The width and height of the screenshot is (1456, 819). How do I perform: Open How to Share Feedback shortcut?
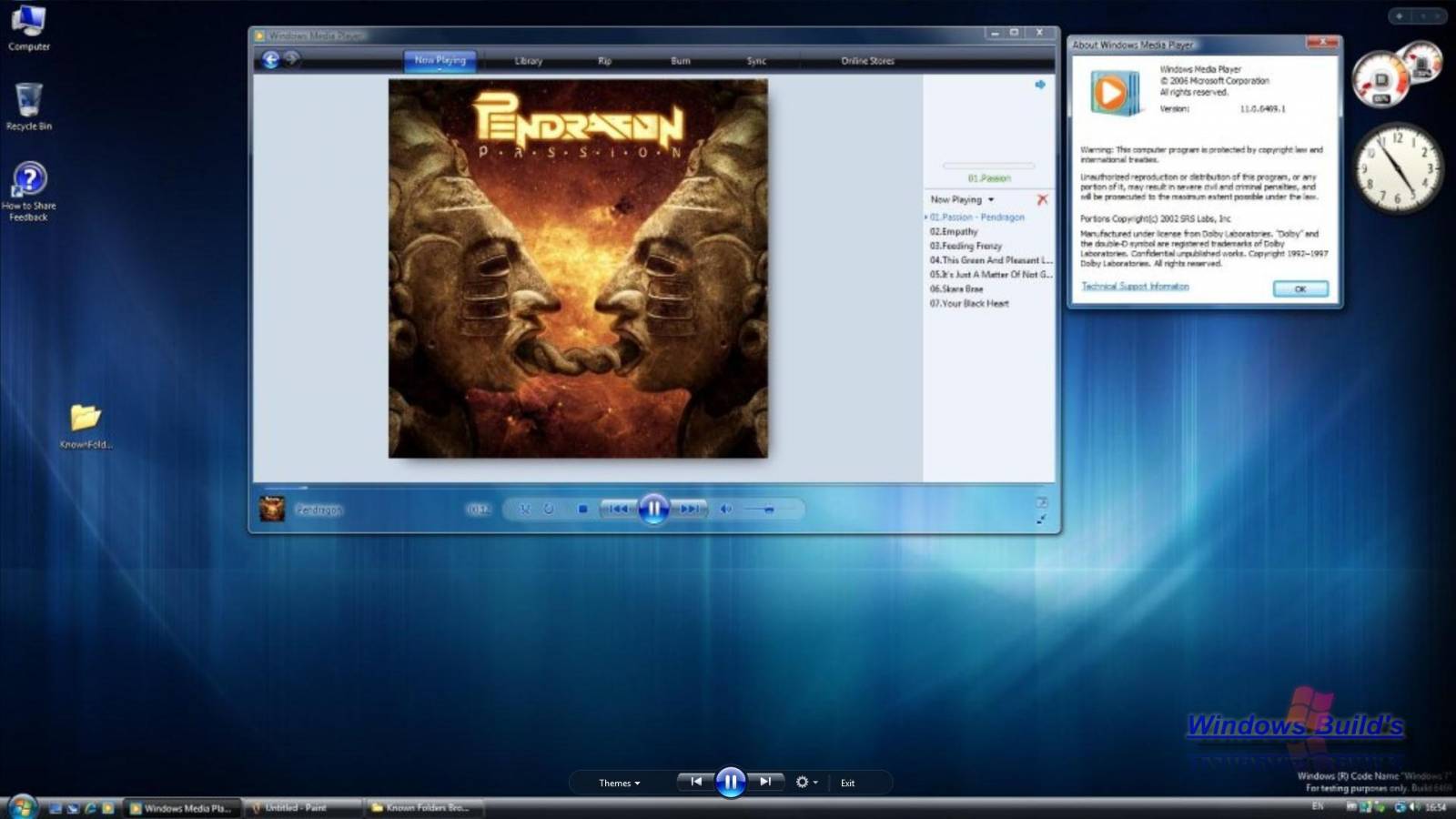[x=29, y=191]
